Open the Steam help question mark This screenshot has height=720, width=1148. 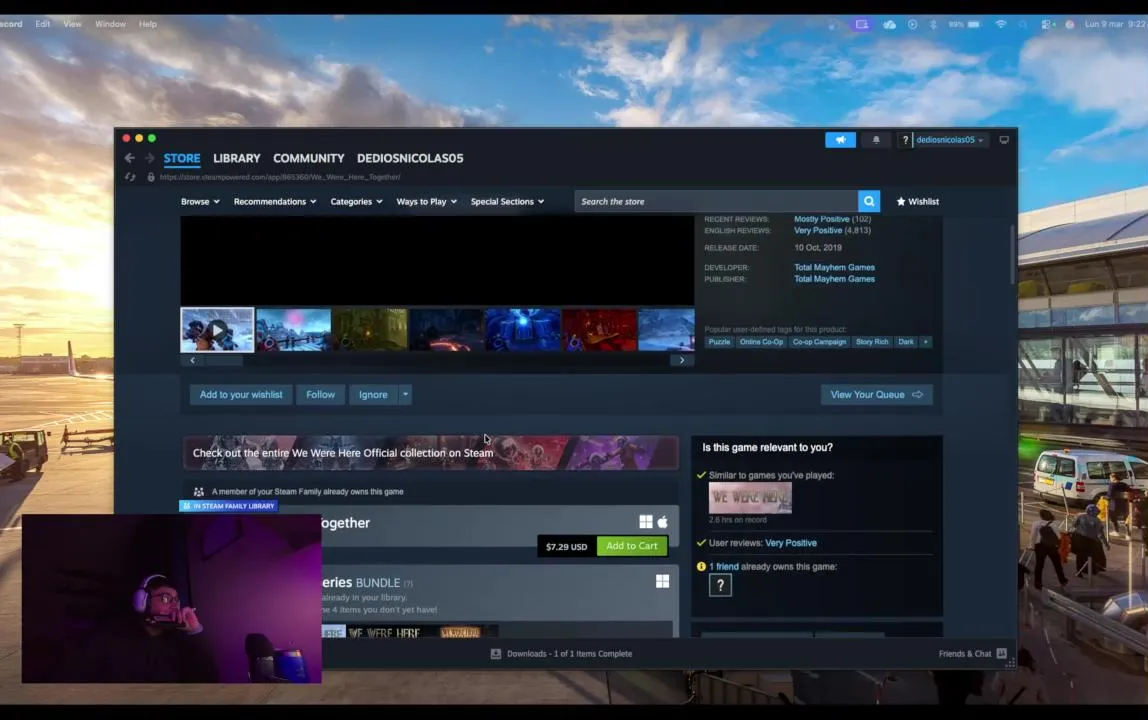tap(905, 140)
